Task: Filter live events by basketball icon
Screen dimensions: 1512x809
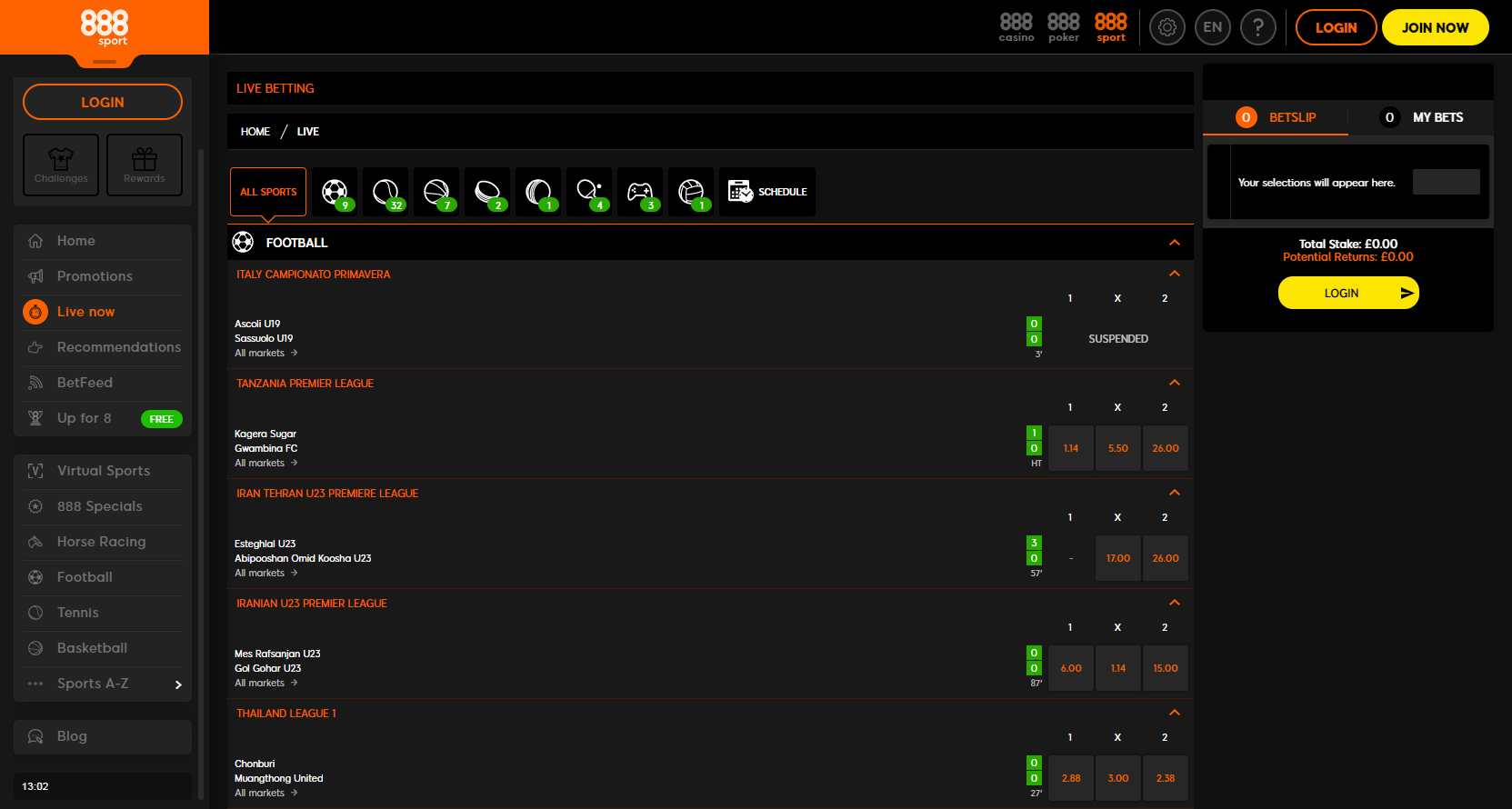Action: (x=436, y=192)
